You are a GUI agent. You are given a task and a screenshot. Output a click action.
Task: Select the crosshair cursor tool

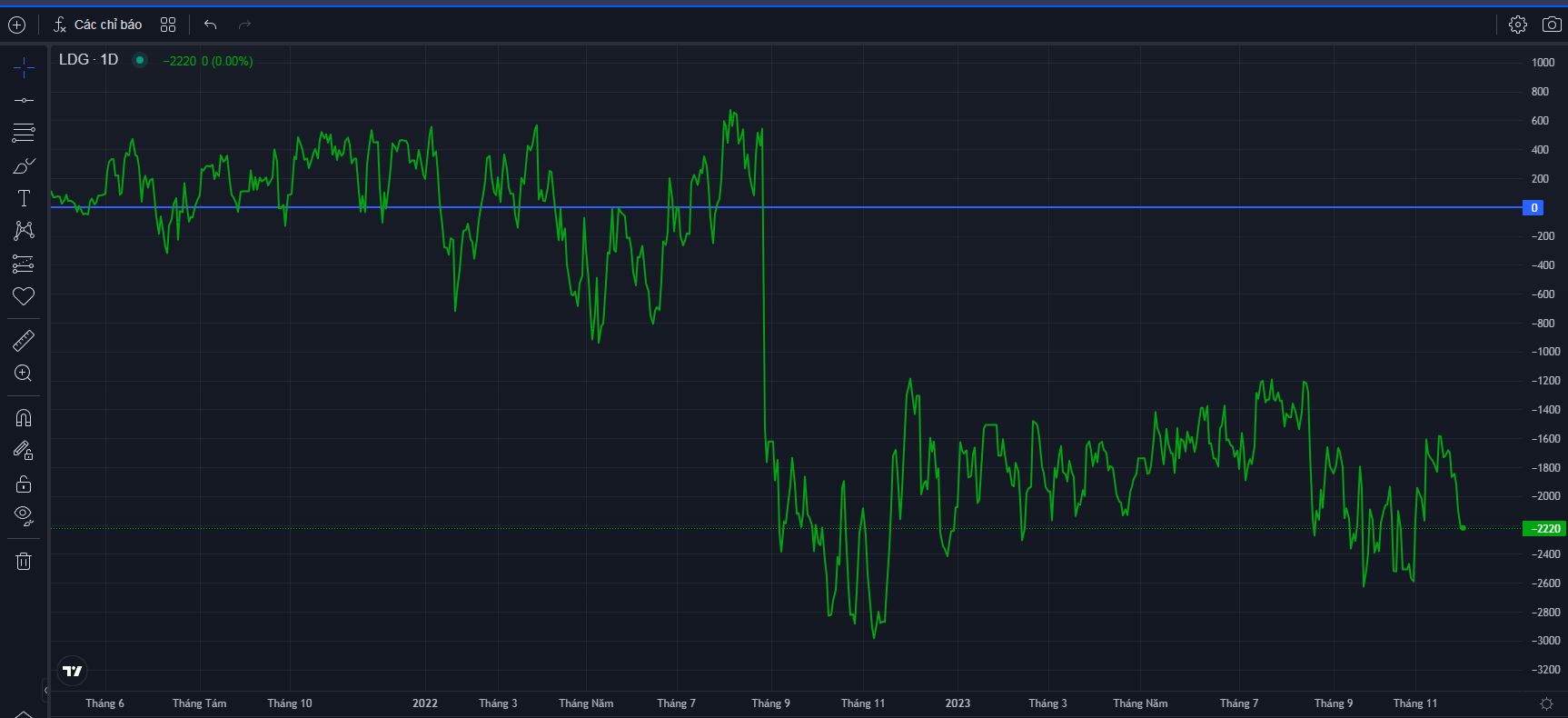[x=24, y=67]
